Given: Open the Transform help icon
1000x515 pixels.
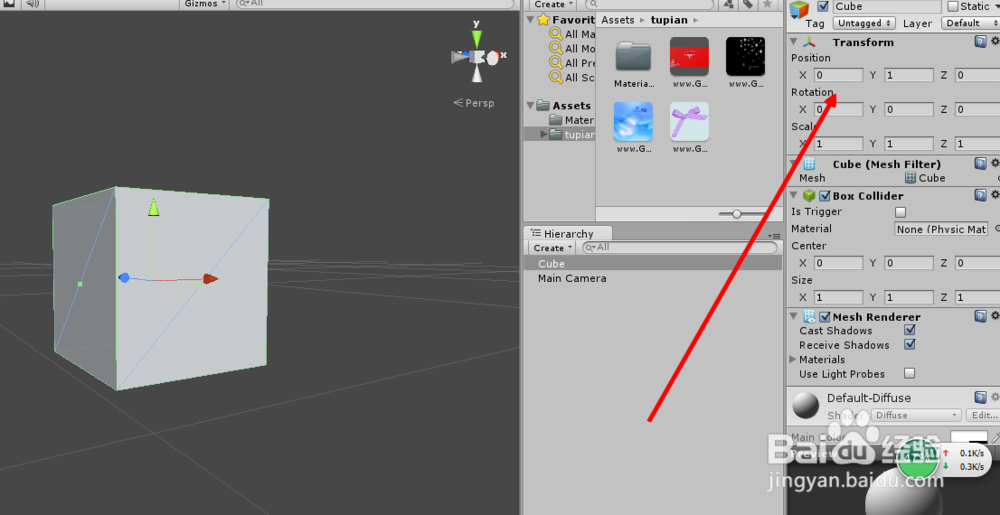Looking at the screenshot, I should (x=980, y=42).
